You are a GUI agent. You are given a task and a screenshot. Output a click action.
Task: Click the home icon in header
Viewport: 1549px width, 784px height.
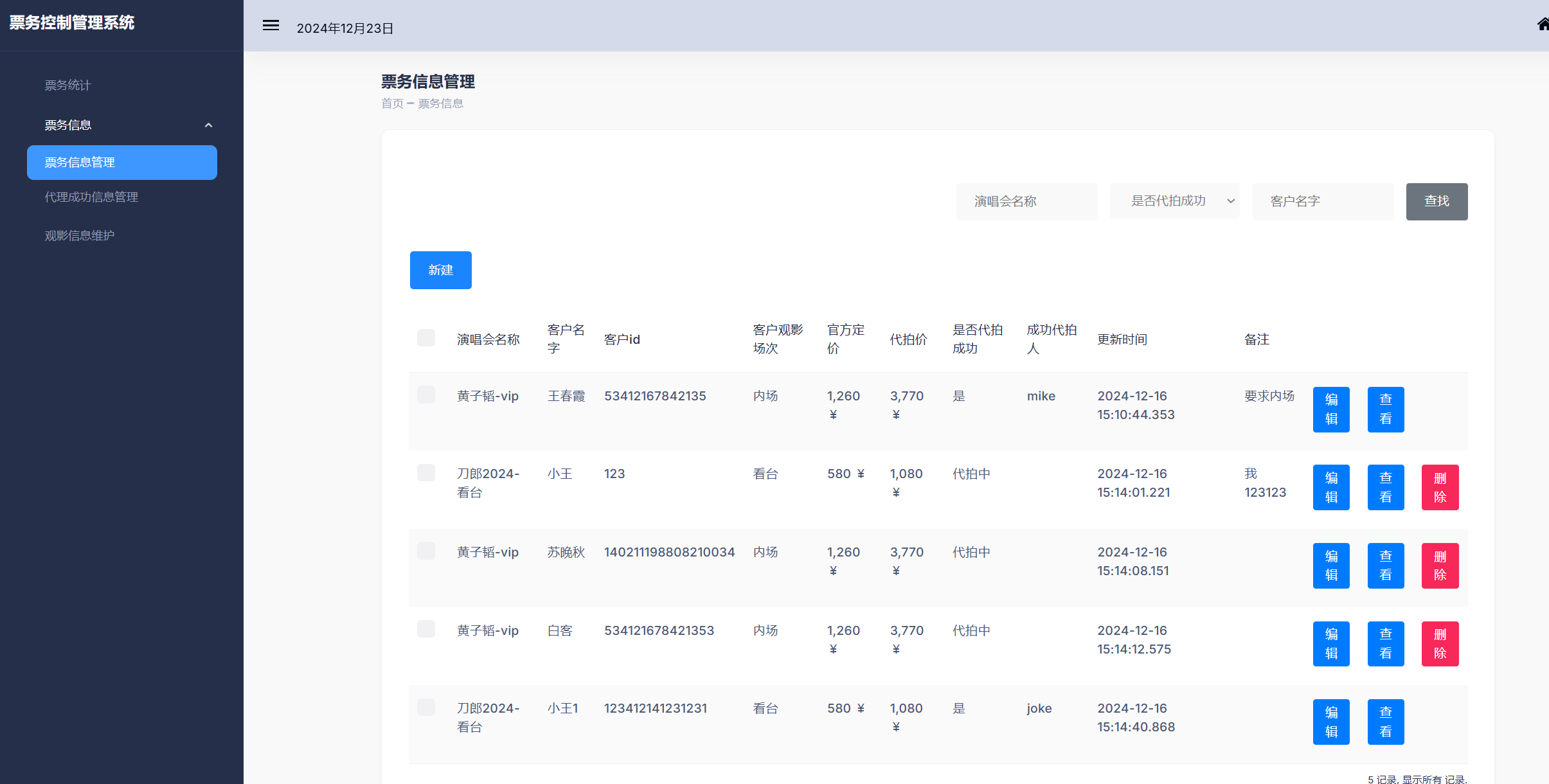[1543, 24]
